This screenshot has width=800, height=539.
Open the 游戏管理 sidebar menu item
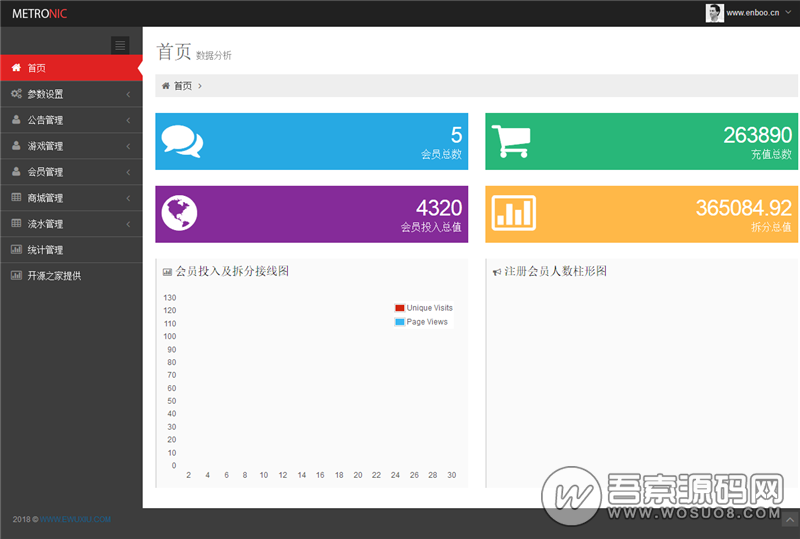point(45,146)
